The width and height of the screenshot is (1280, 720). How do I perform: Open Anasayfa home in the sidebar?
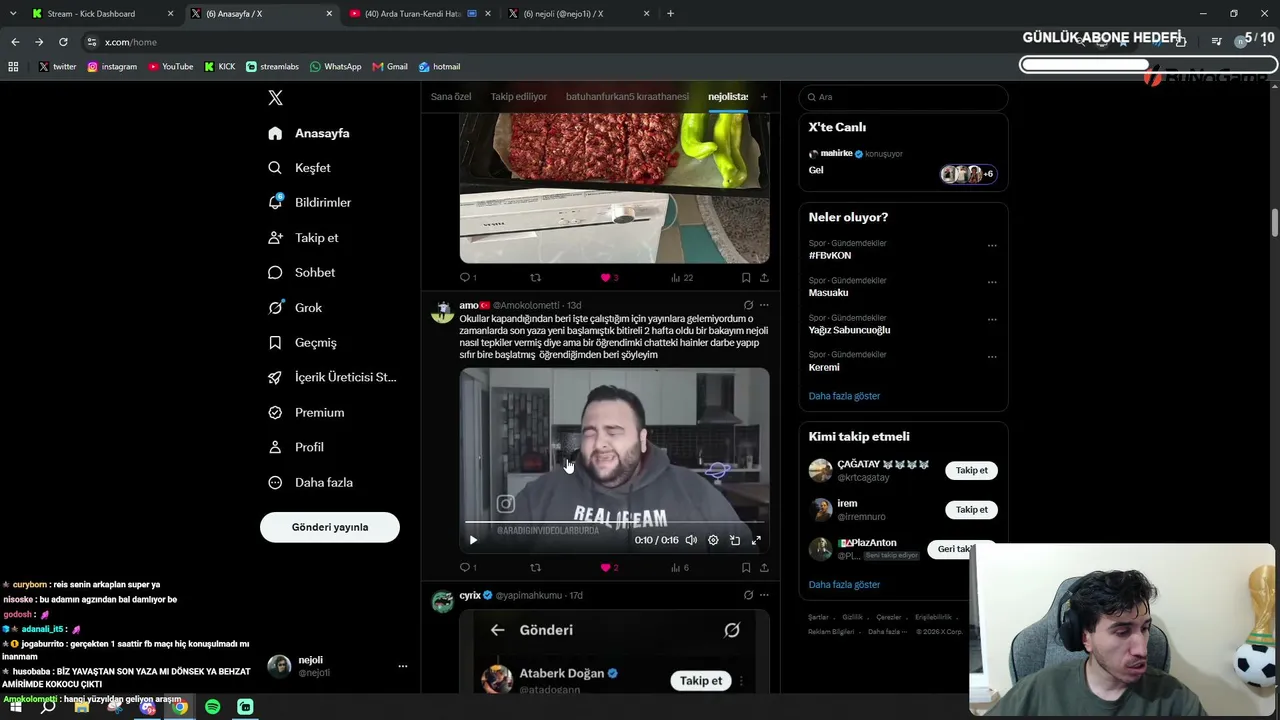(x=309, y=133)
